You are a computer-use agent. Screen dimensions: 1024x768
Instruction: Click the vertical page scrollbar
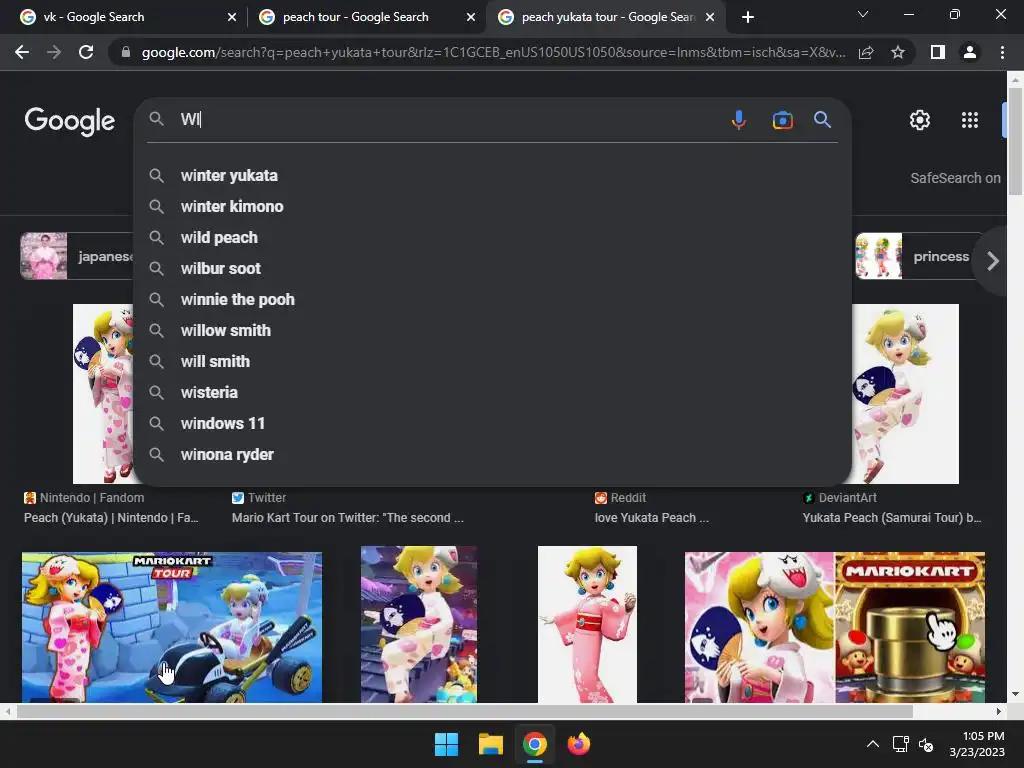[1015, 140]
